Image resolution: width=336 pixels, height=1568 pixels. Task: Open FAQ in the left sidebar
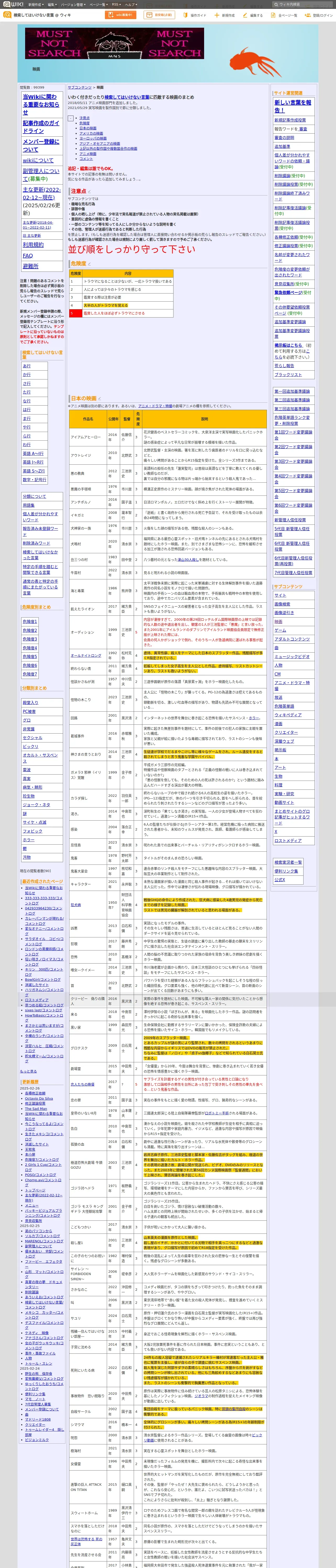point(28,256)
